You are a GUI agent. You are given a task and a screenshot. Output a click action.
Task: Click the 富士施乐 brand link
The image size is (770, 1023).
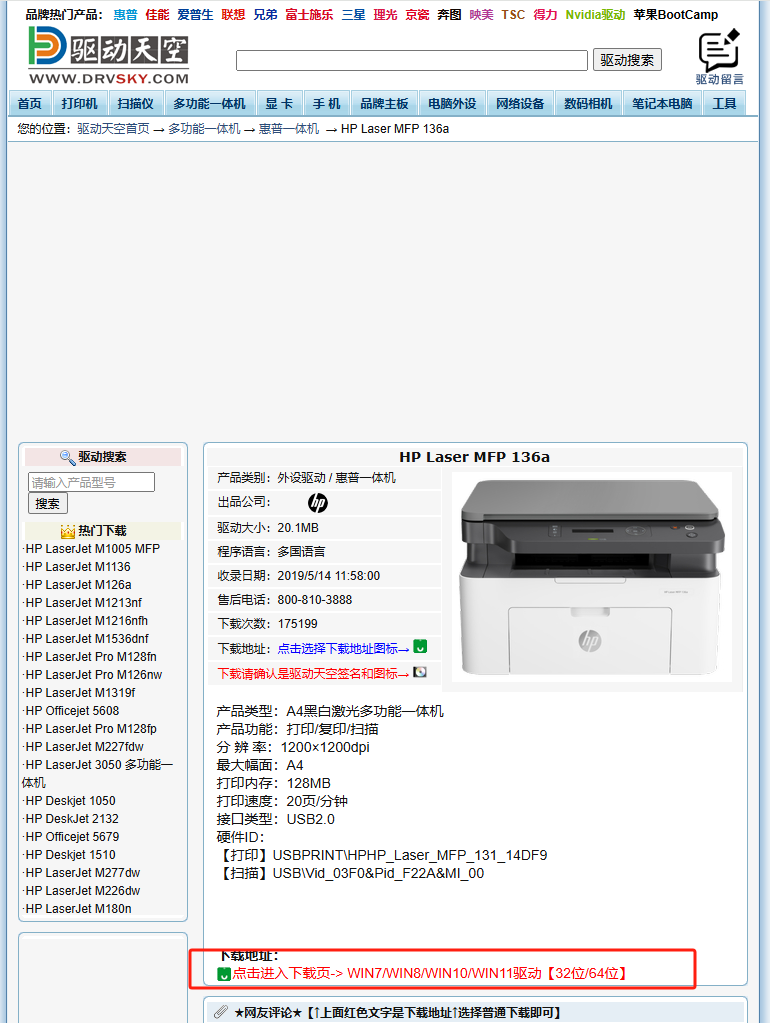tap(309, 15)
